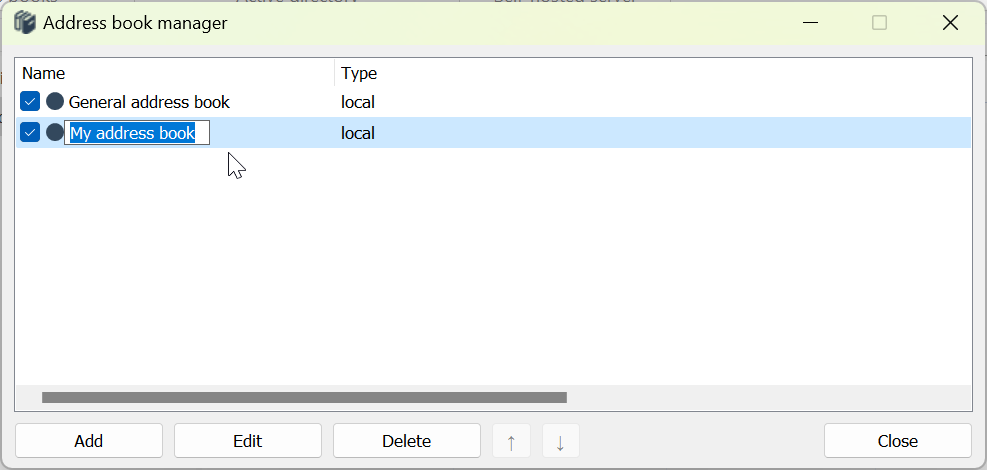Click the local type cell of My address book
987x470 pixels.
coord(358,133)
